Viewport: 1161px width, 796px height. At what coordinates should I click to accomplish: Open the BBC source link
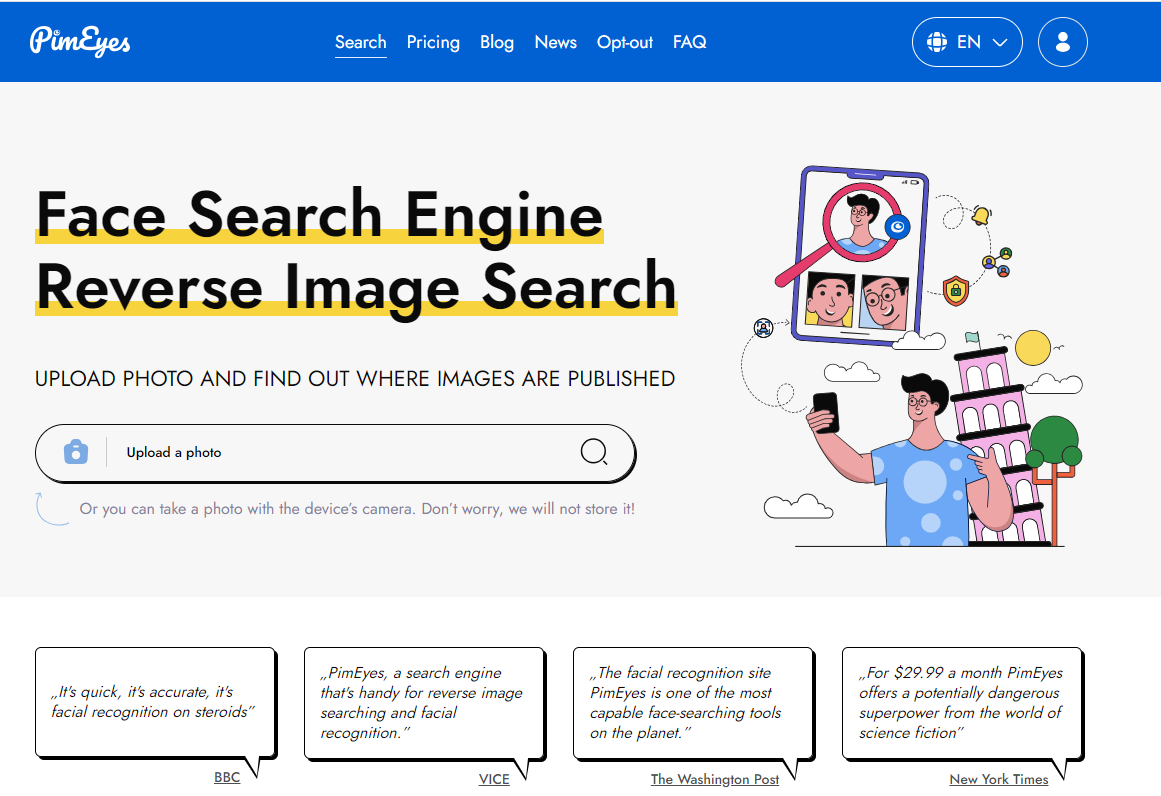point(227,777)
